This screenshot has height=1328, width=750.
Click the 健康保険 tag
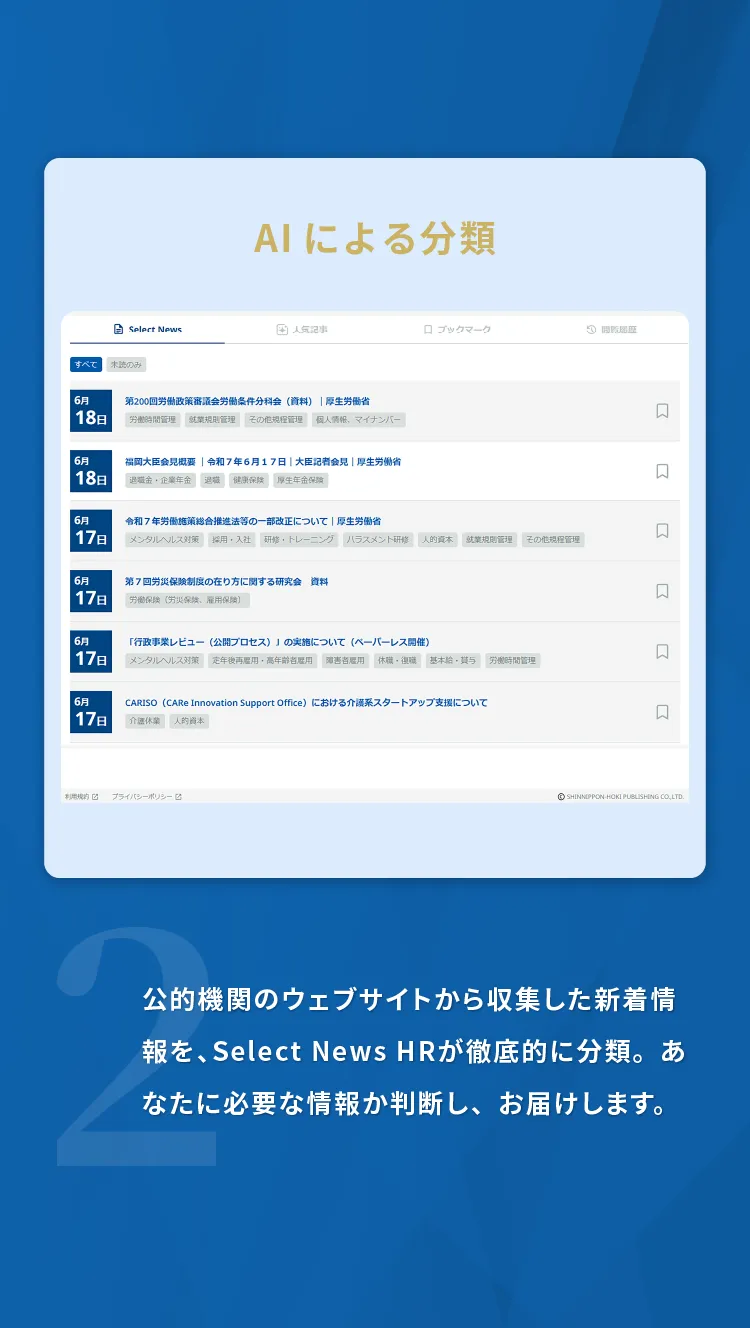coord(248,480)
